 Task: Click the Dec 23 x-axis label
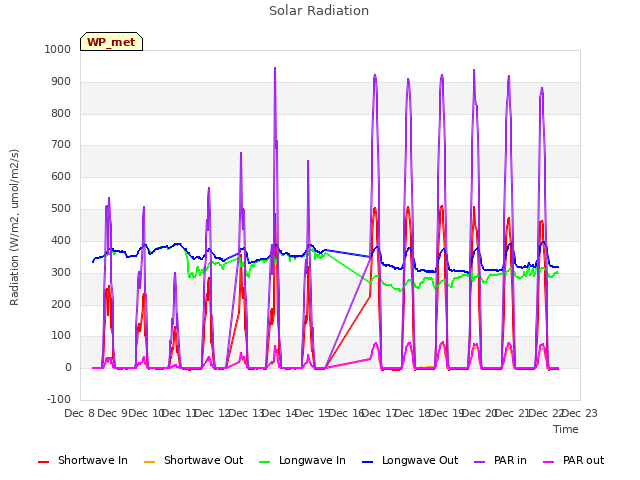click(580, 413)
